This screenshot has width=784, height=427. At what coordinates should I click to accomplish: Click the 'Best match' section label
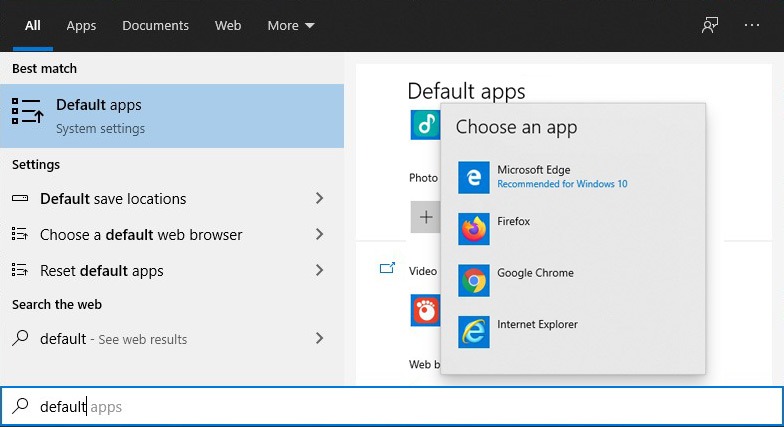[x=44, y=68]
